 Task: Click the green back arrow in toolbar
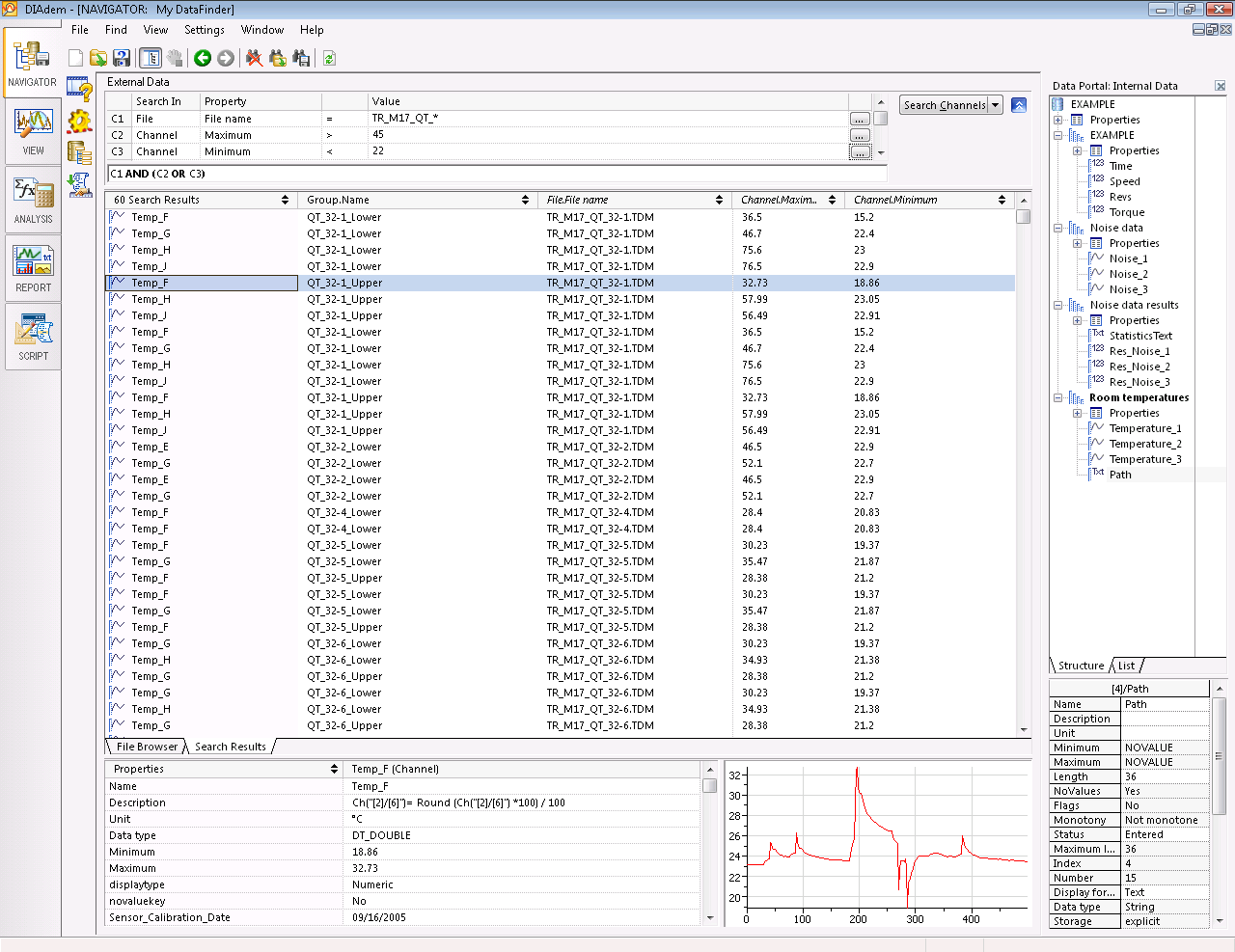point(203,59)
